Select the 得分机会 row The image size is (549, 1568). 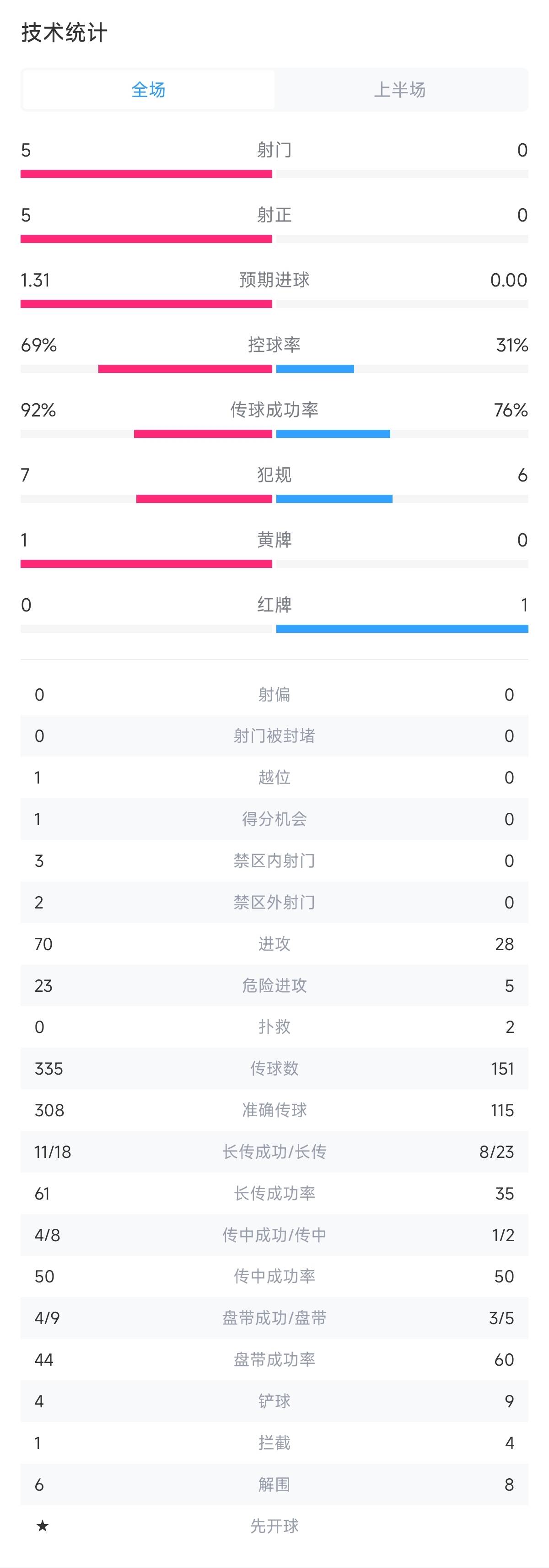tap(274, 819)
